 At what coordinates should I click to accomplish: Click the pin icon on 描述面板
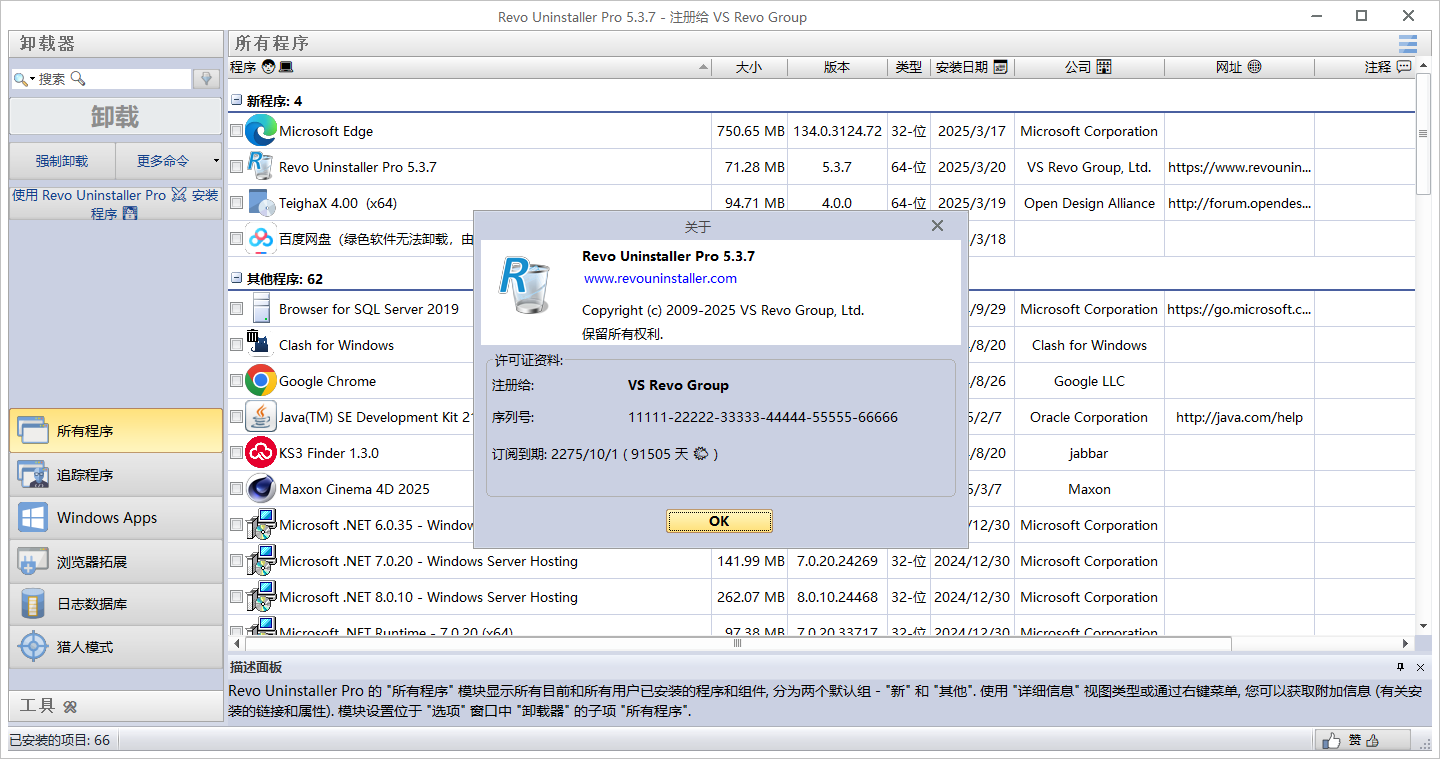click(x=1400, y=667)
